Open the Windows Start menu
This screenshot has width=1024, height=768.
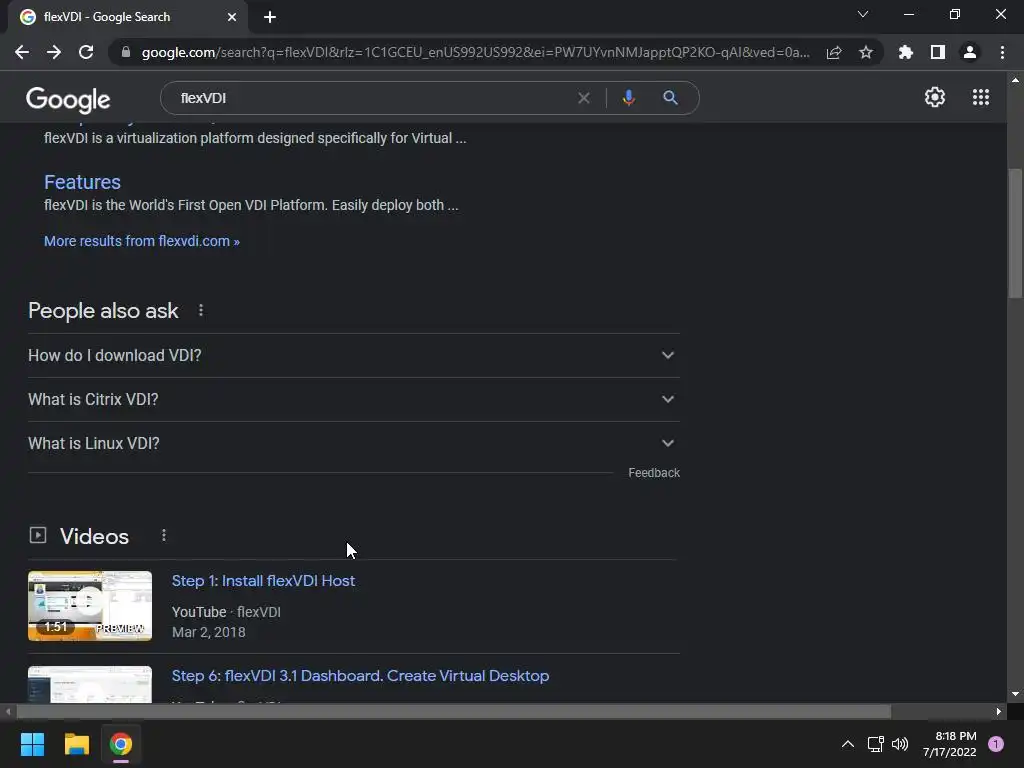pyautogui.click(x=32, y=744)
